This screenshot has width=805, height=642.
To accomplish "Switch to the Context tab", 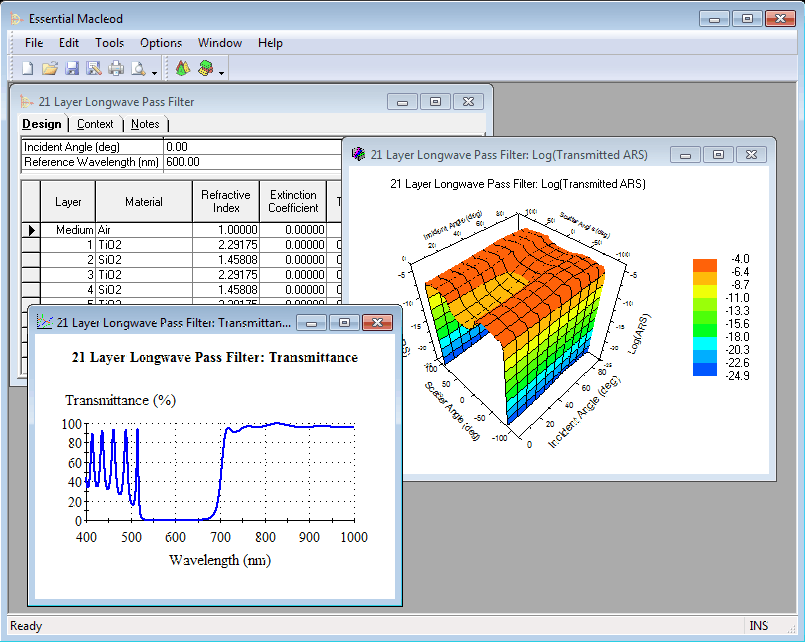I will click(x=95, y=124).
